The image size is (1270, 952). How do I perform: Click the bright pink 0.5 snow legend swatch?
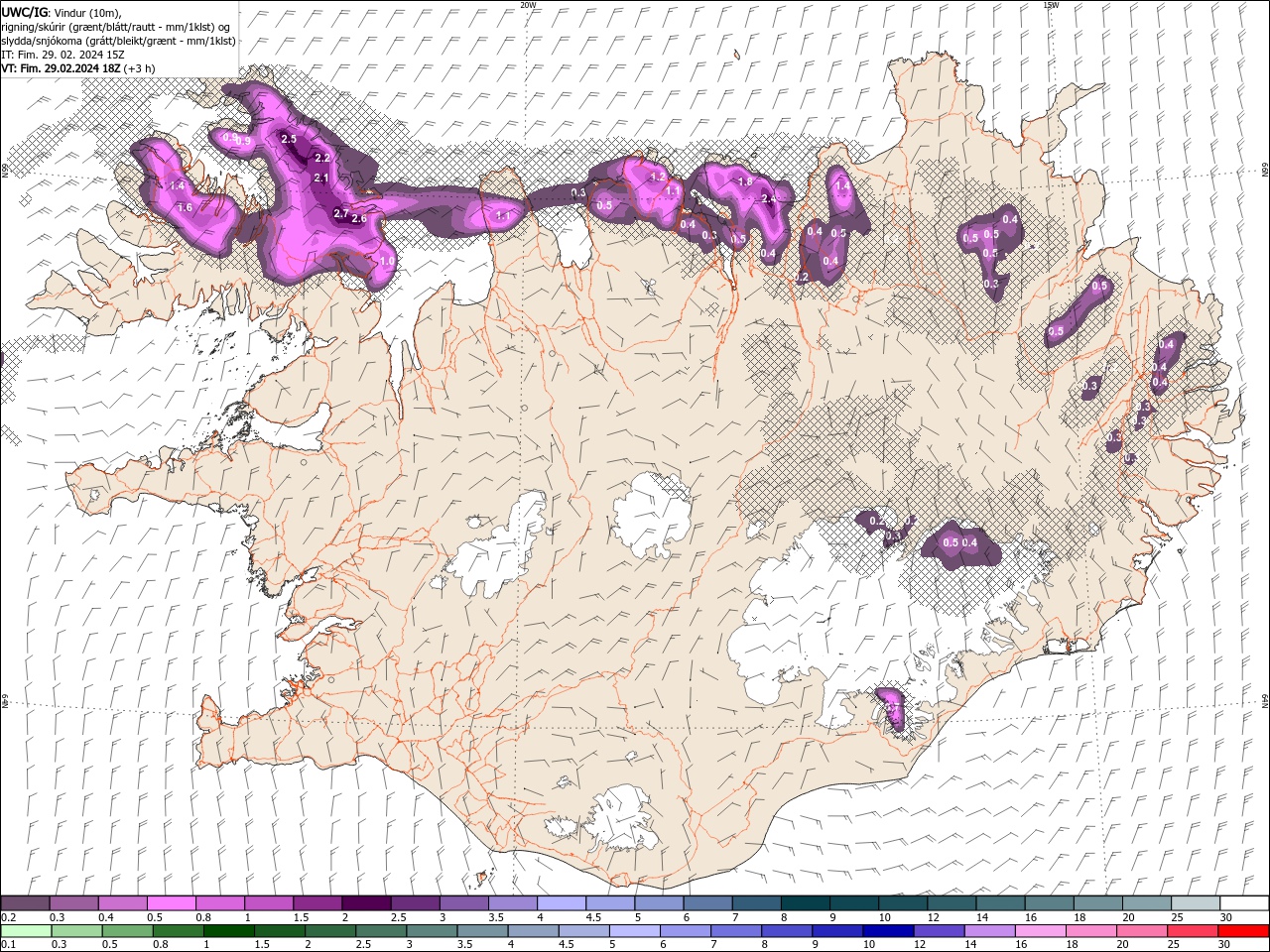171,903
